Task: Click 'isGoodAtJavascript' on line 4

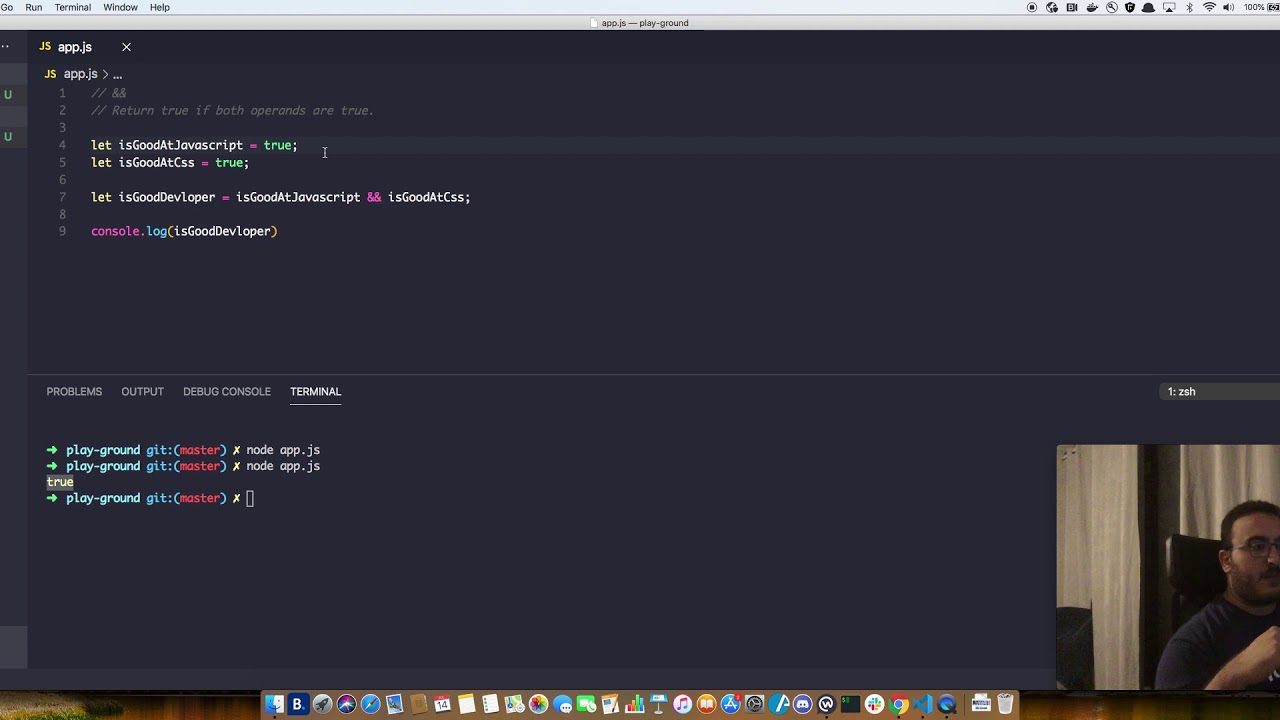Action: tap(180, 145)
